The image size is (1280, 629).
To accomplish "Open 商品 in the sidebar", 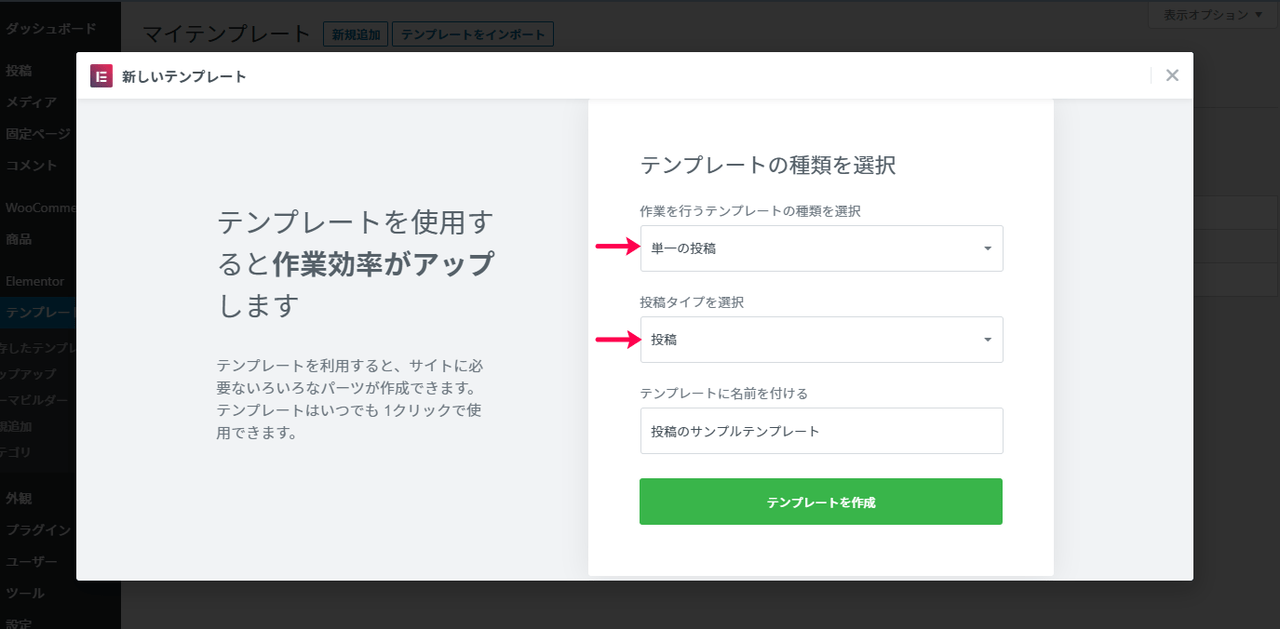I will [19, 239].
